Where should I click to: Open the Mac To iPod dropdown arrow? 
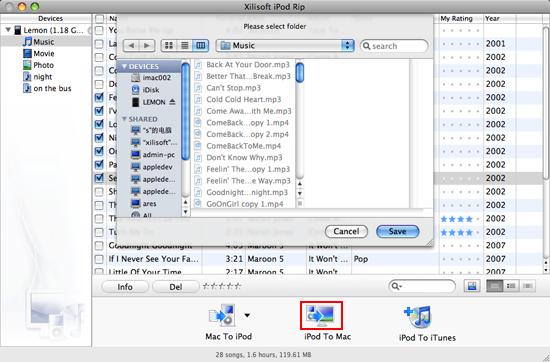(247, 315)
